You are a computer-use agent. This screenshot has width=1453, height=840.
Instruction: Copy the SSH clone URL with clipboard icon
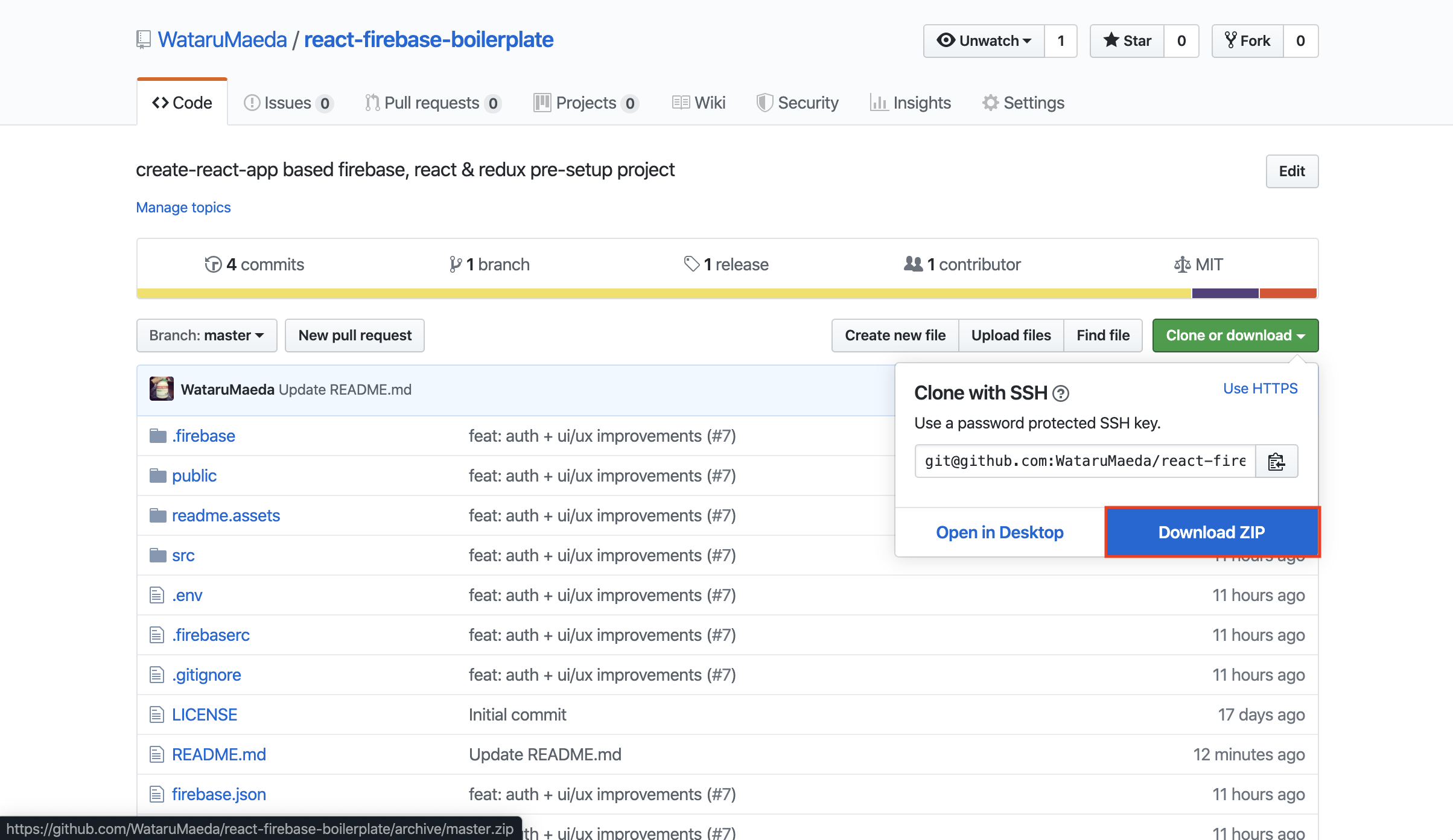click(x=1276, y=462)
